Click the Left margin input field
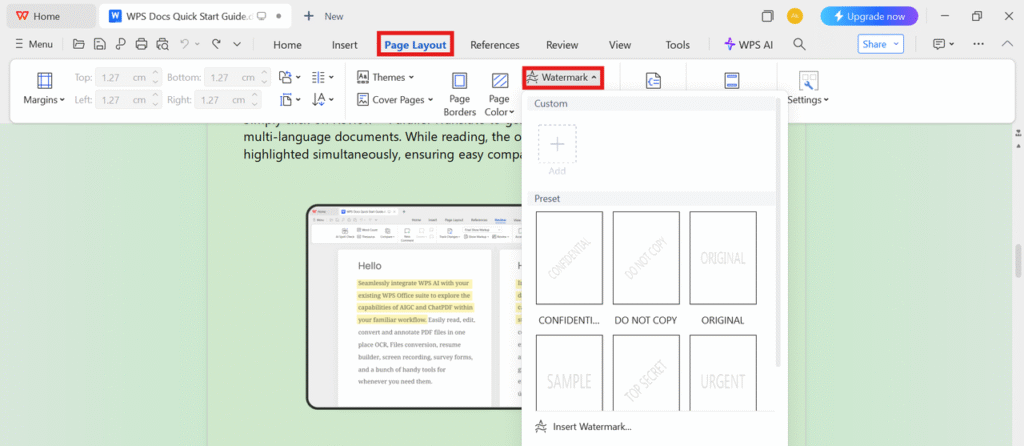The height and width of the screenshot is (446, 1024). coord(128,100)
